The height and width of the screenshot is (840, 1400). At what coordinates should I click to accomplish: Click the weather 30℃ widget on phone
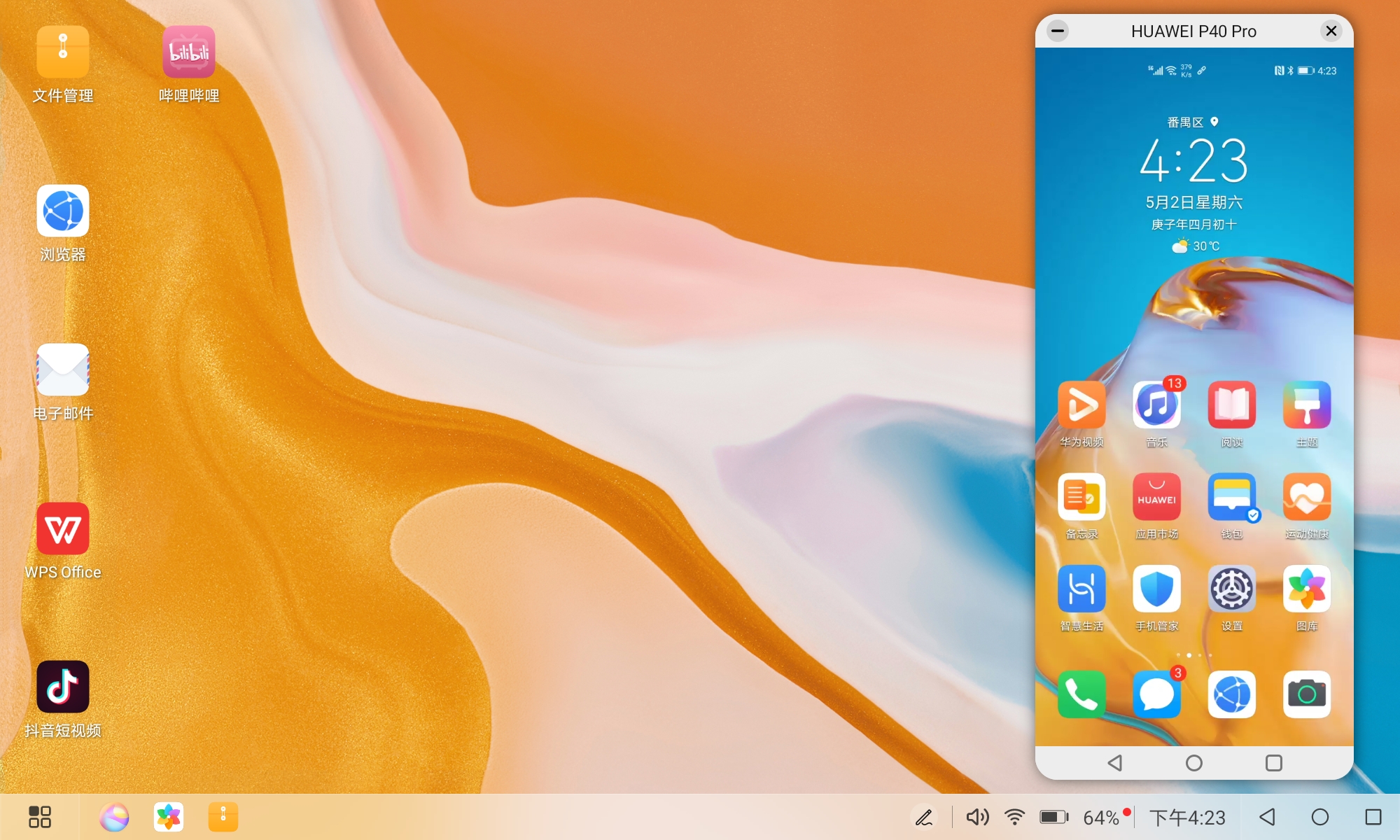[1196, 246]
